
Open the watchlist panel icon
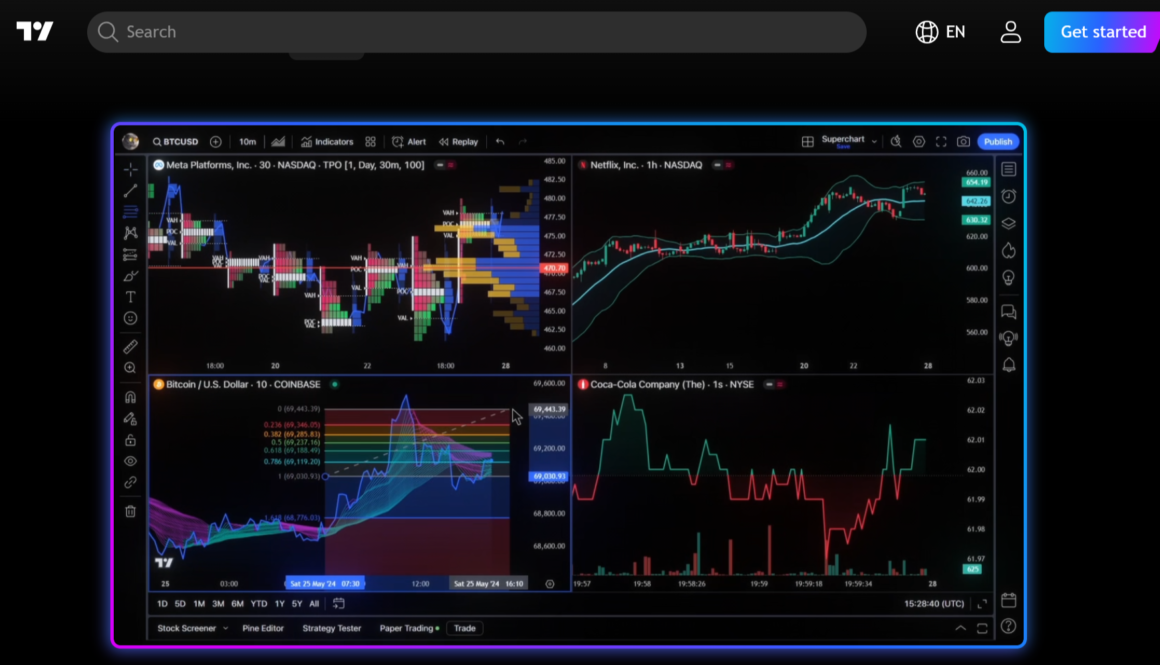tap(1008, 170)
